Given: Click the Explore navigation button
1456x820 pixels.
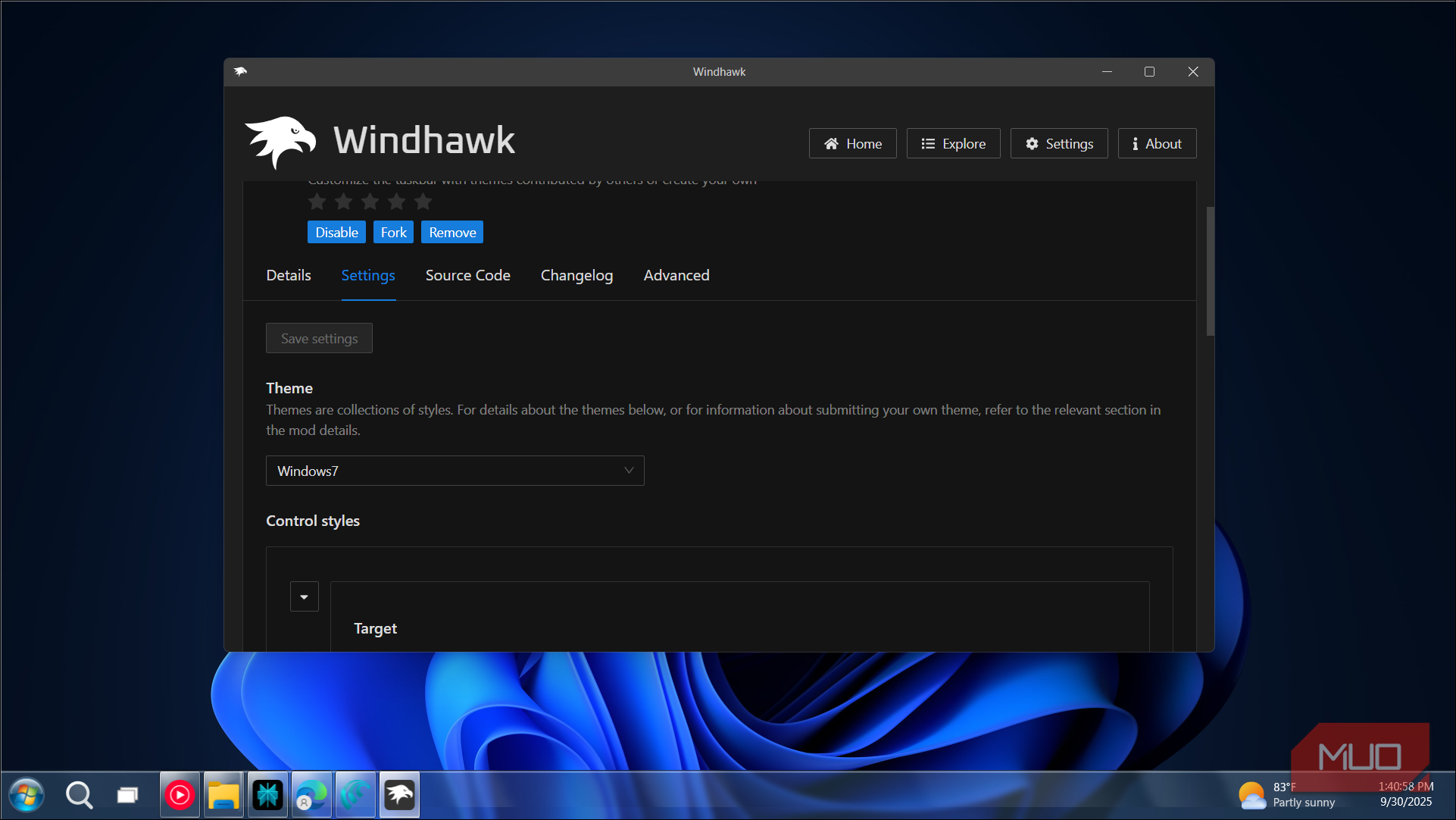Looking at the screenshot, I should coord(953,144).
